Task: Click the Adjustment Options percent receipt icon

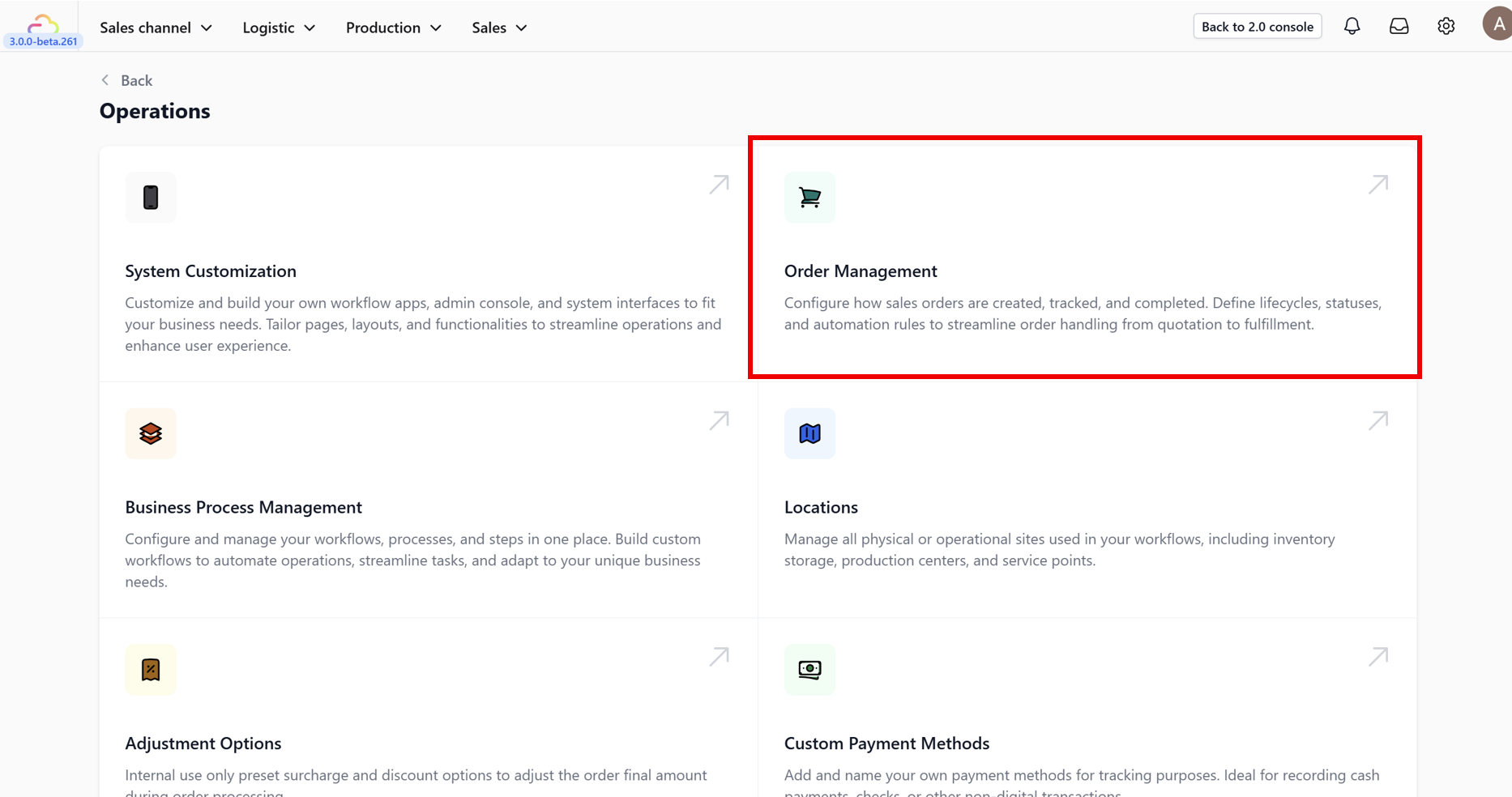Action: pos(151,669)
